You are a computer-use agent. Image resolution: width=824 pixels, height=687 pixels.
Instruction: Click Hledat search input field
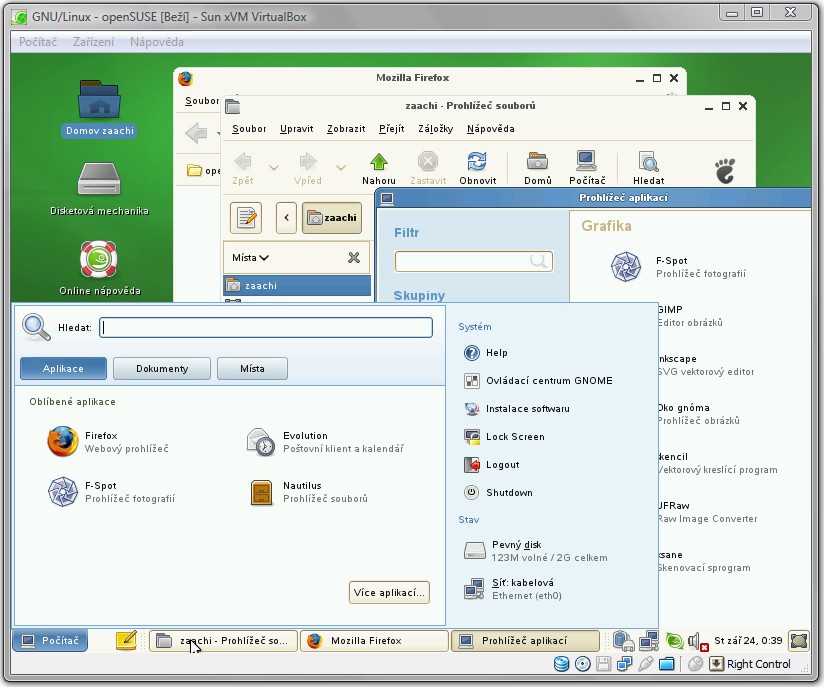(x=266, y=327)
